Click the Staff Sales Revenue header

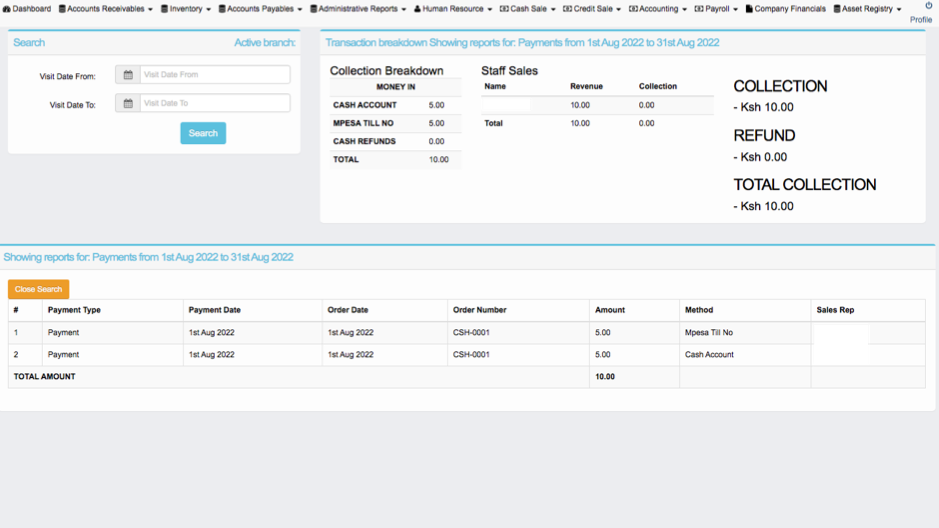pos(586,86)
